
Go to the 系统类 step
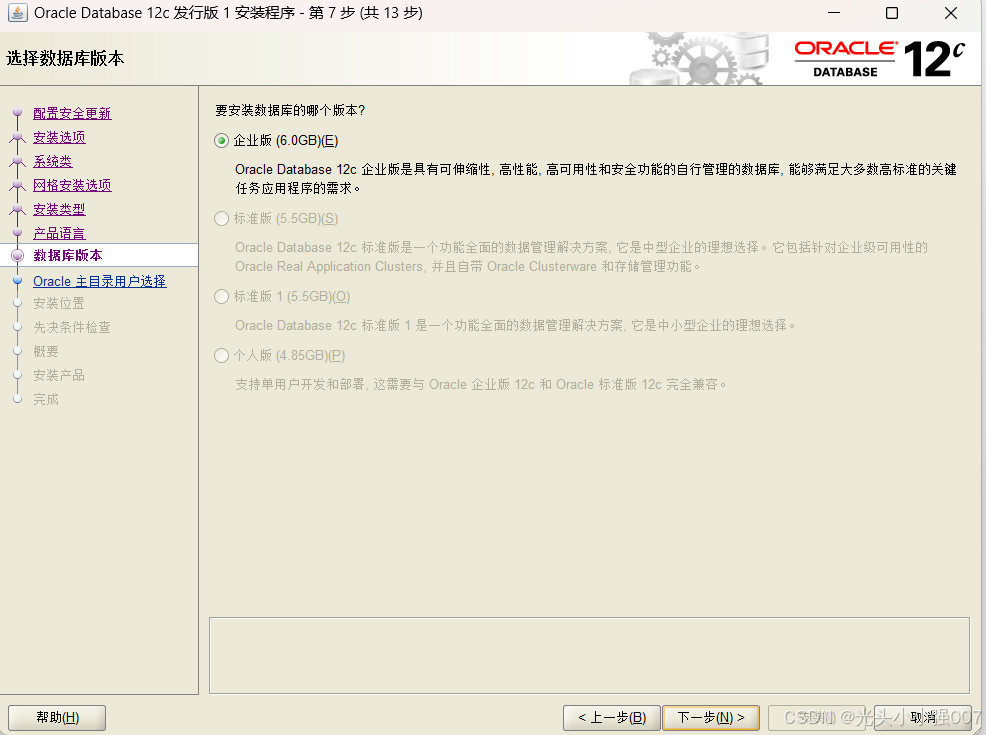point(52,161)
